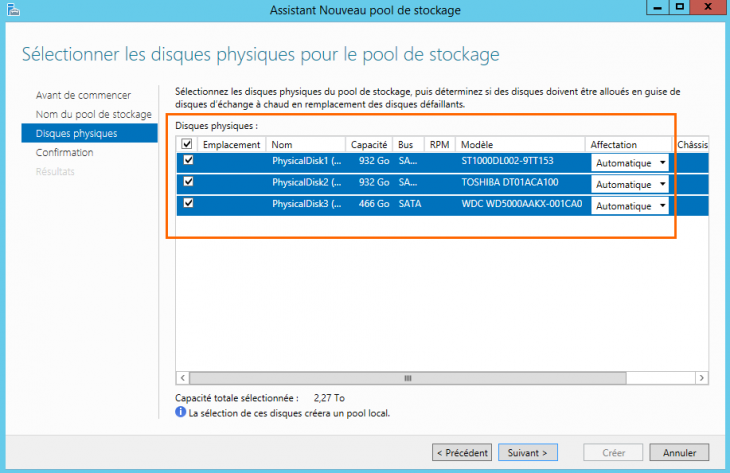
Task: Close the Assistant Nouveau pool de stockage window
Action: (708, 7)
